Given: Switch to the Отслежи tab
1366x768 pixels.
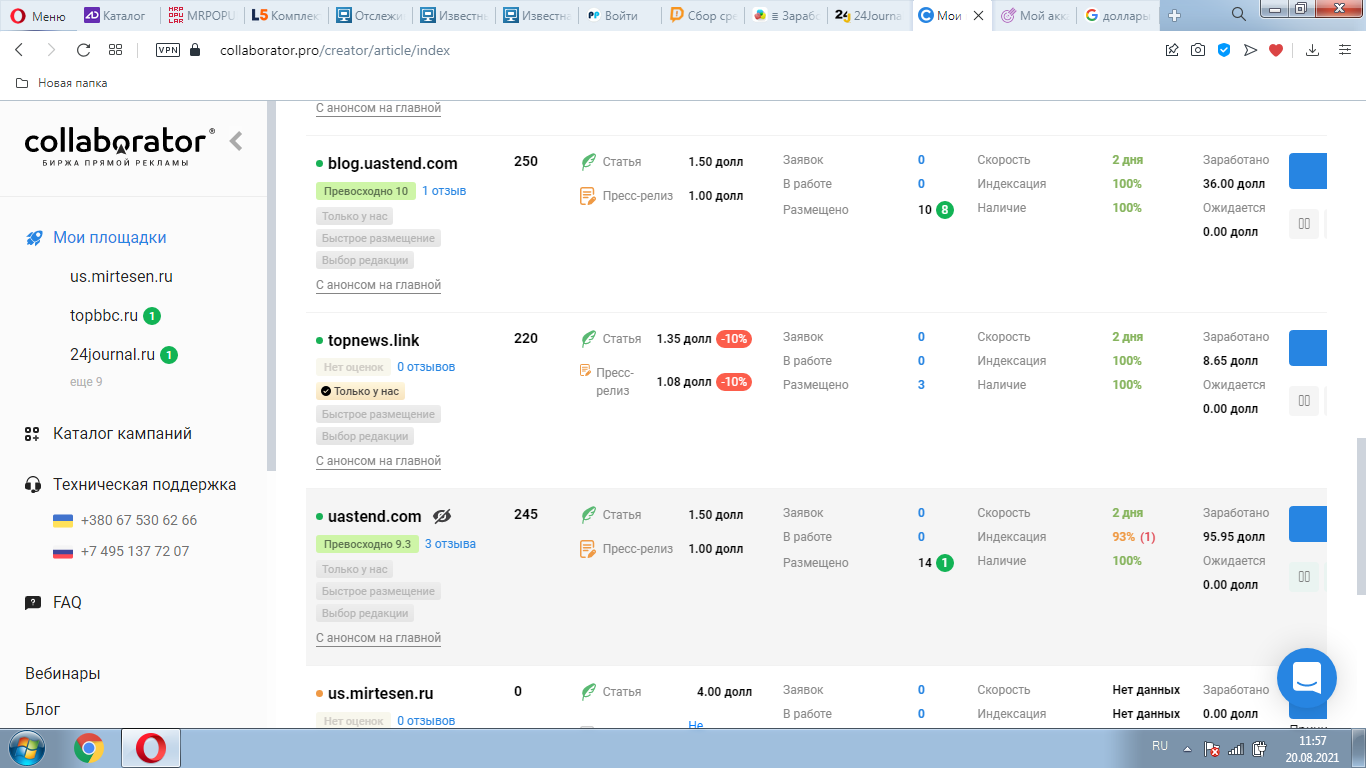Looking at the screenshot, I should [x=370, y=15].
